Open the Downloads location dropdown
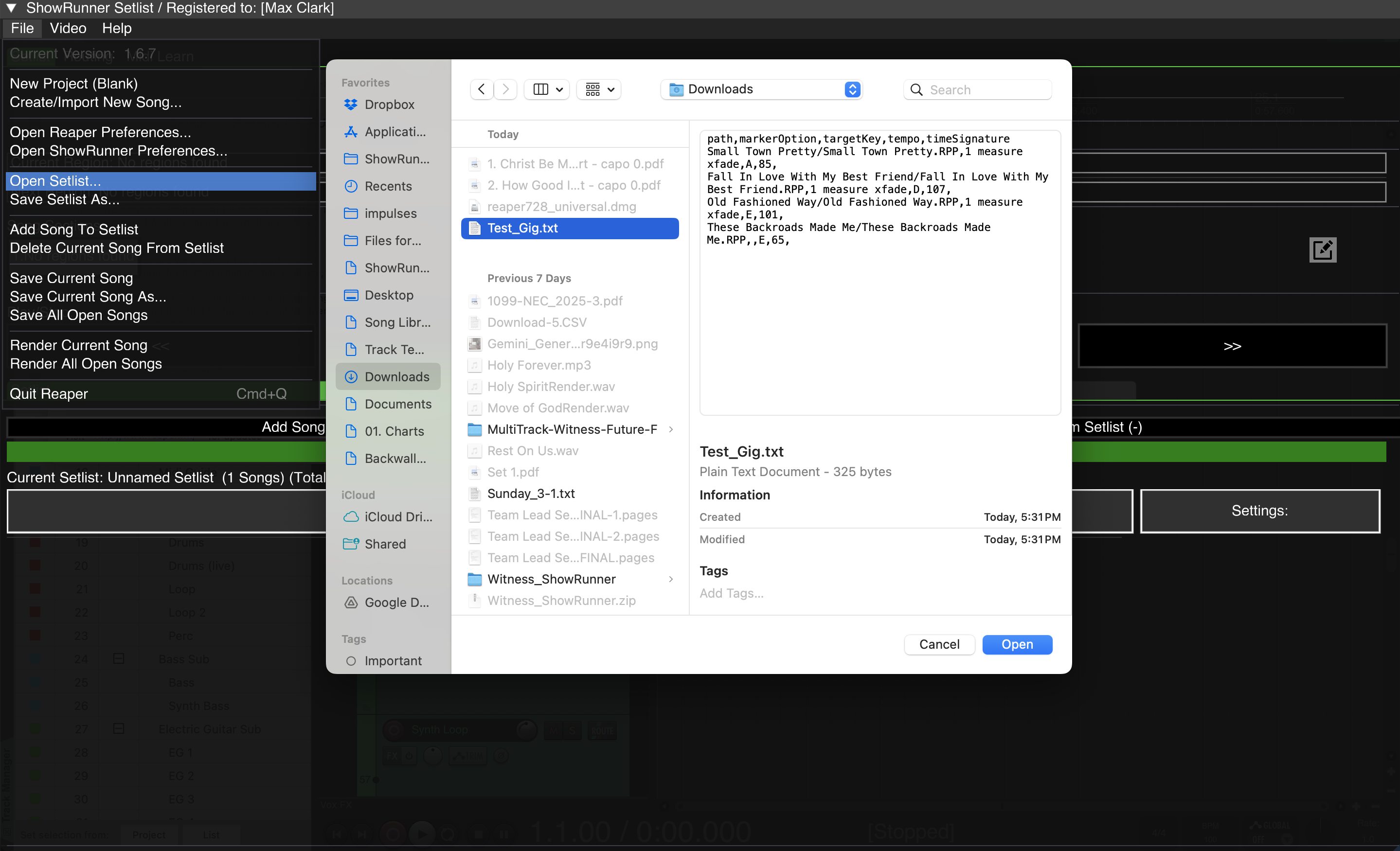This screenshot has width=1400, height=851. coord(761,89)
